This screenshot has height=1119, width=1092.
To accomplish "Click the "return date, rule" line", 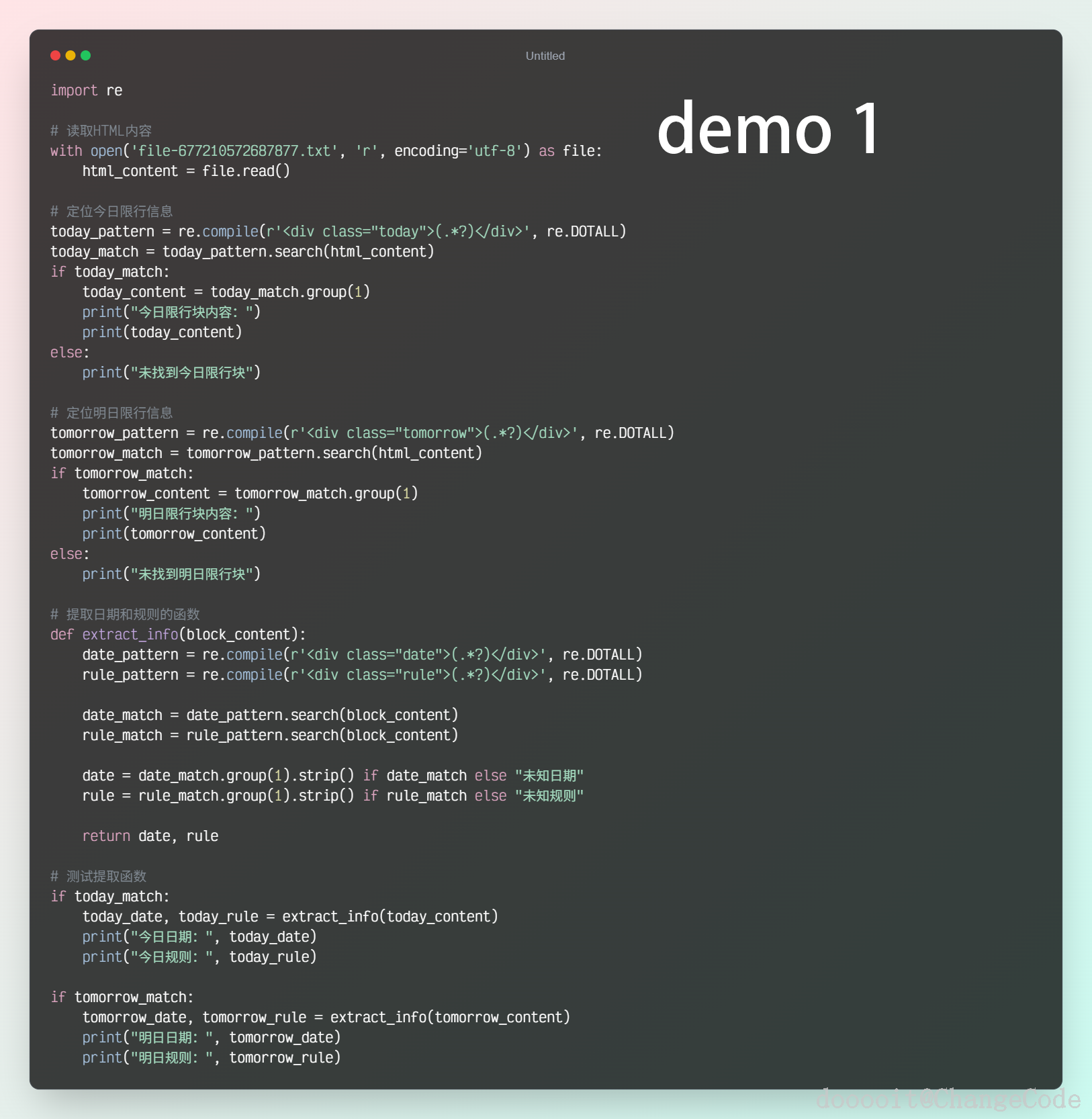I will (150, 836).
